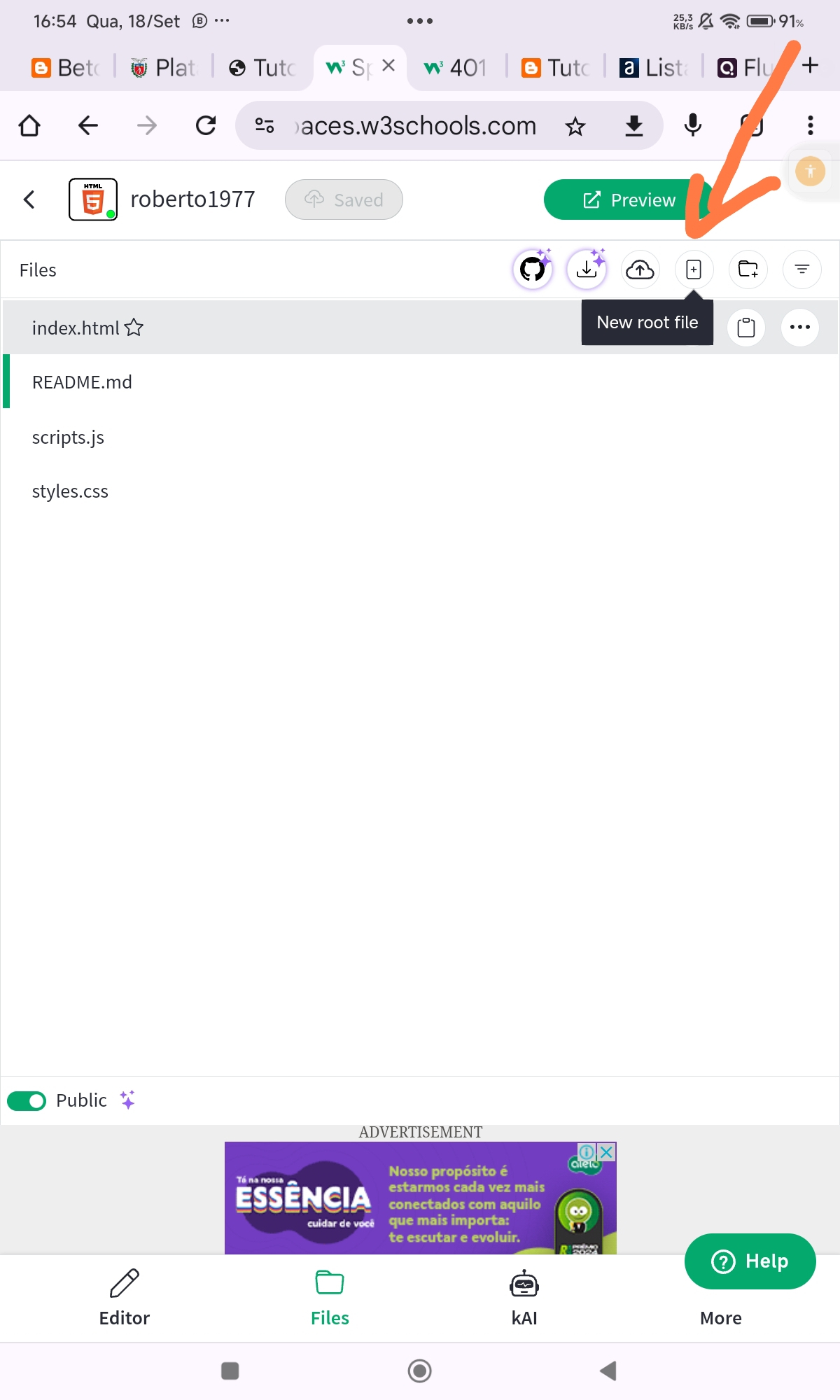Open the GitHub integration icon

click(x=533, y=269)
